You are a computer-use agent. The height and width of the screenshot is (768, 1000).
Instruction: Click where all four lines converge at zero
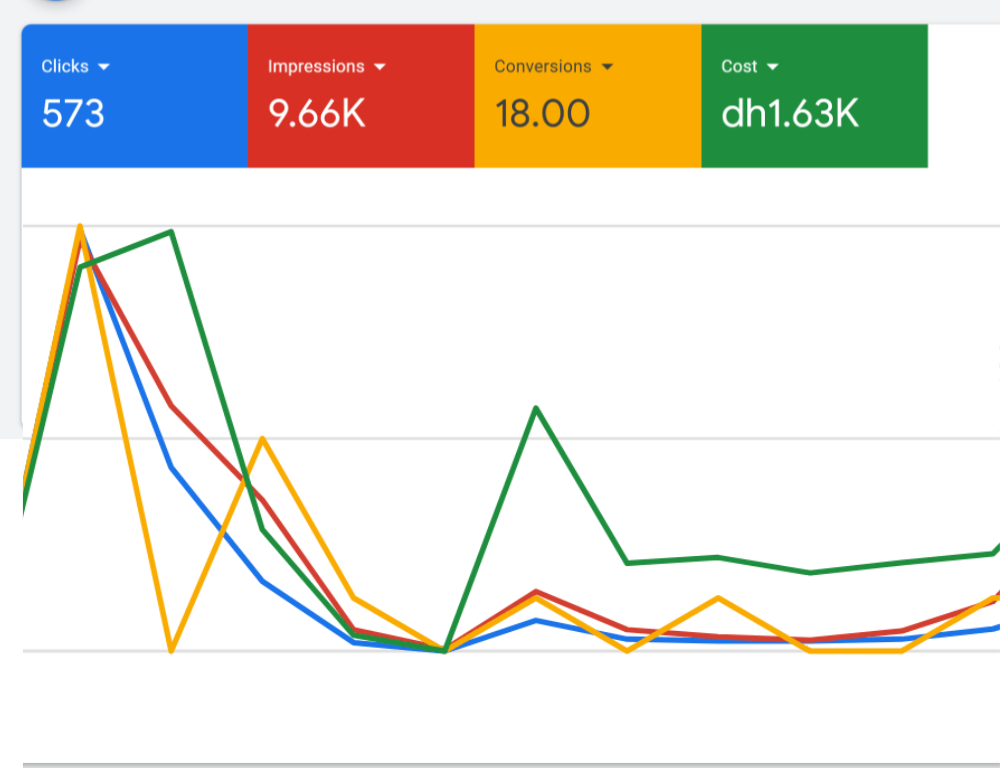[444, 650]
